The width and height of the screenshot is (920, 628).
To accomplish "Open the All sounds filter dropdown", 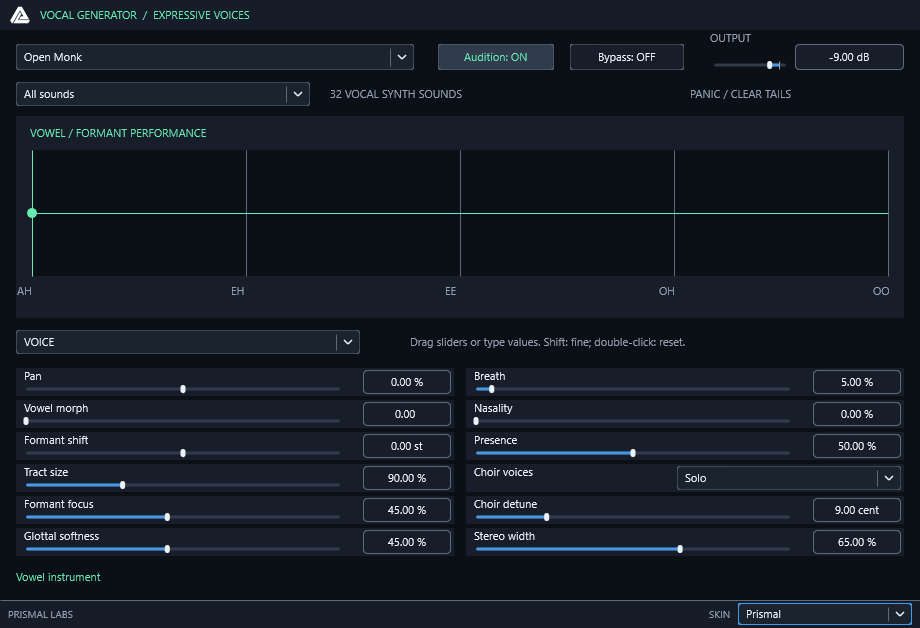I will click(163, 94).
